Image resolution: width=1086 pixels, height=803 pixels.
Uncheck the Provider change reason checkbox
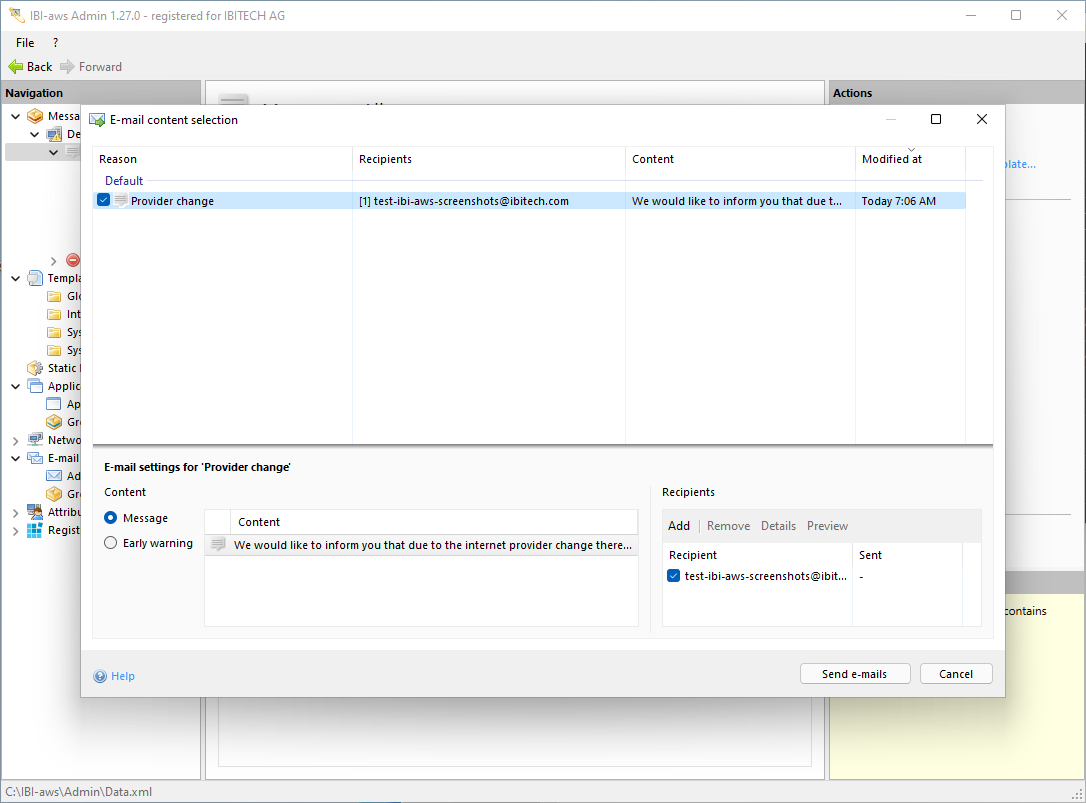point(104,201)
